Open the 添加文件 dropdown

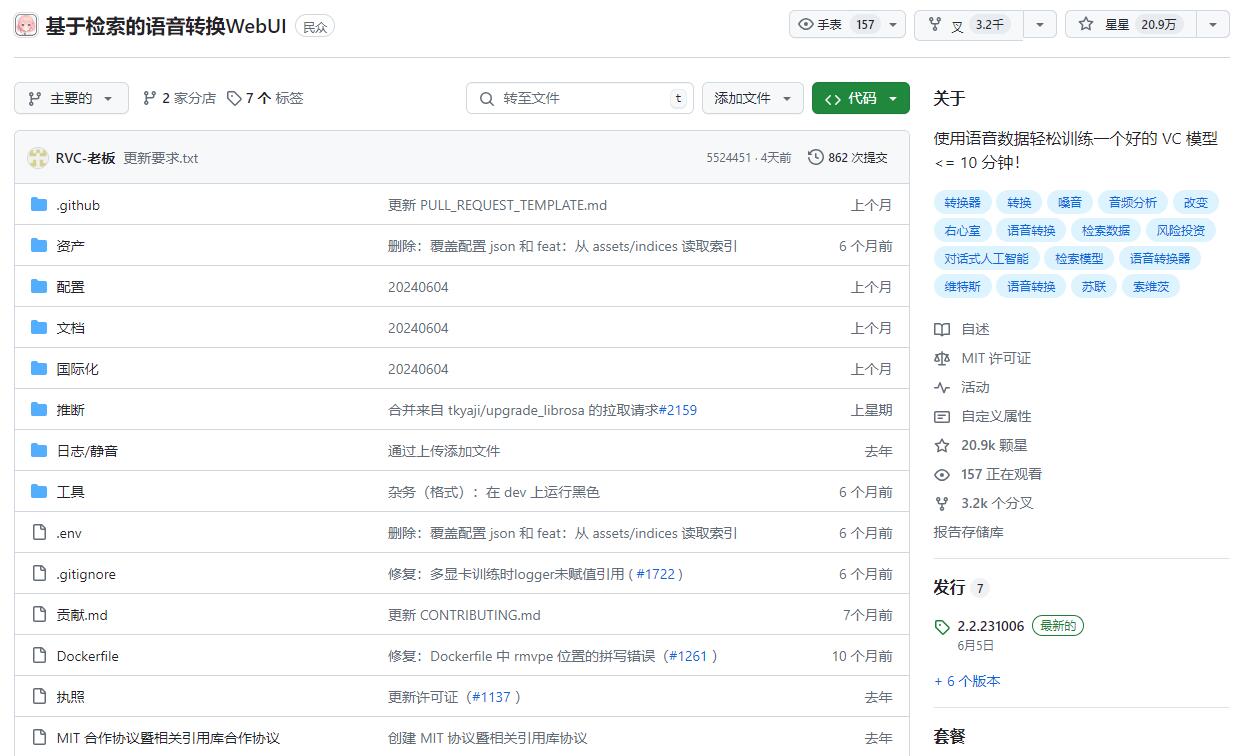pyautogui.click(x=752, y=98)
